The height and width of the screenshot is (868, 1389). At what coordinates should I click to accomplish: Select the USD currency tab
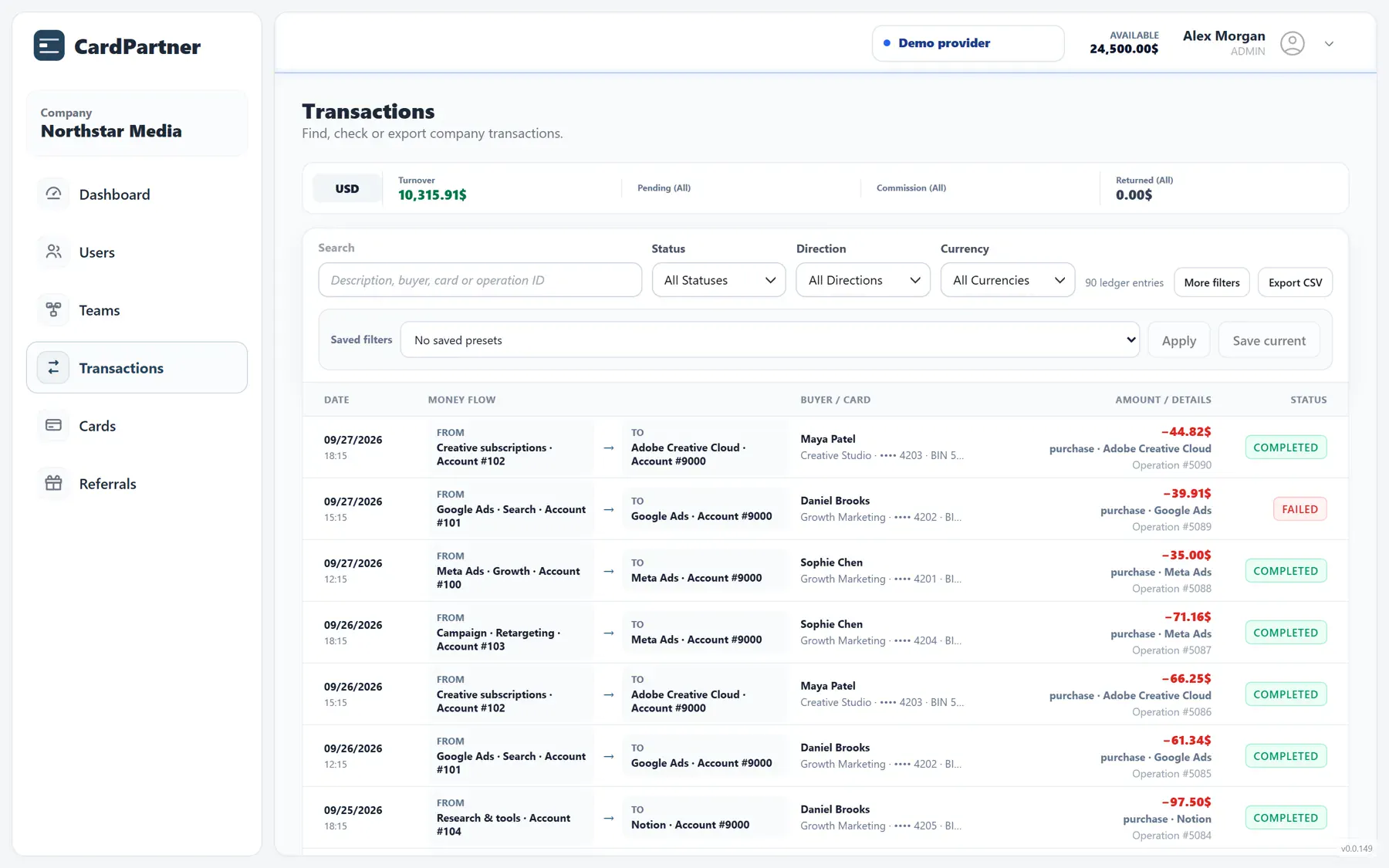[x=347, y=188]
